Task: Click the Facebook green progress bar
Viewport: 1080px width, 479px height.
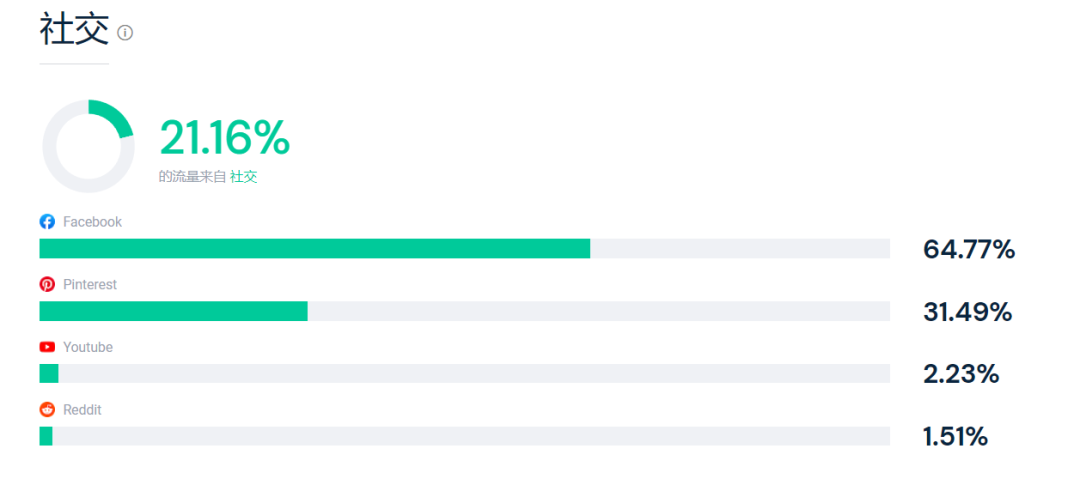Action: click(x=314, y=249)
